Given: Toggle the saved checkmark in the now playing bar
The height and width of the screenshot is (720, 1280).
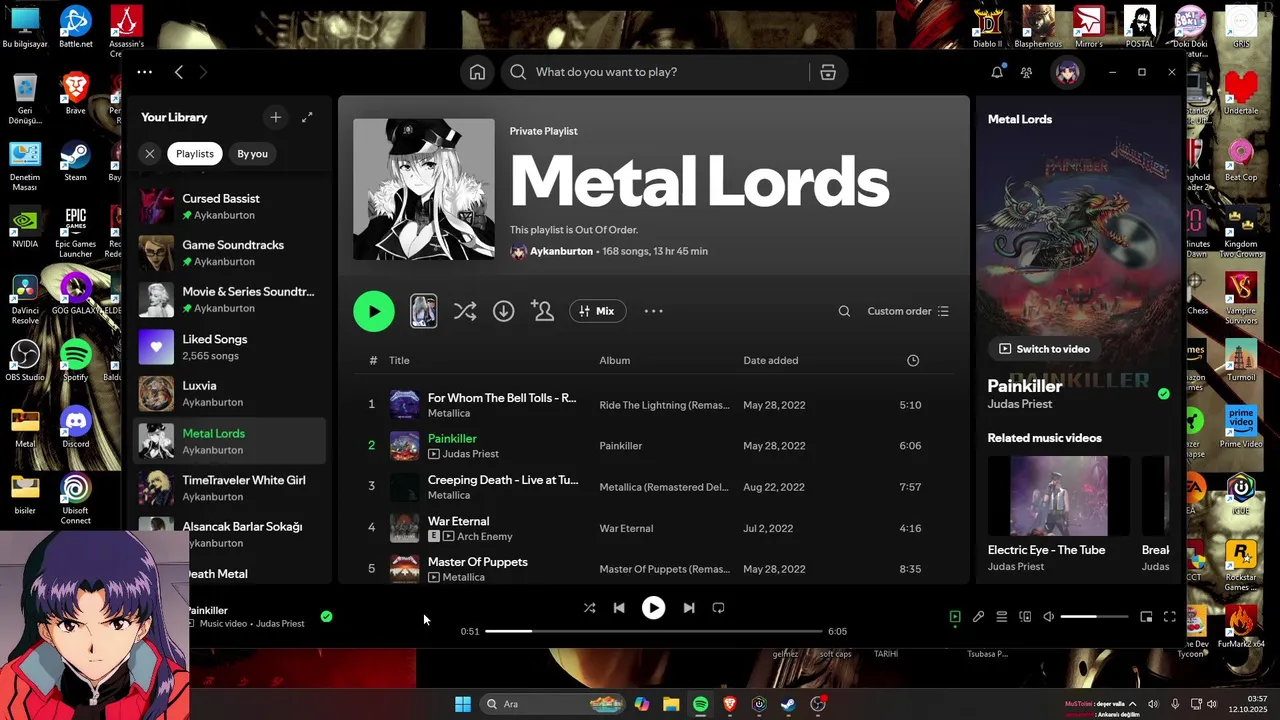Looking at the screenshot, I should coord(326,616).
